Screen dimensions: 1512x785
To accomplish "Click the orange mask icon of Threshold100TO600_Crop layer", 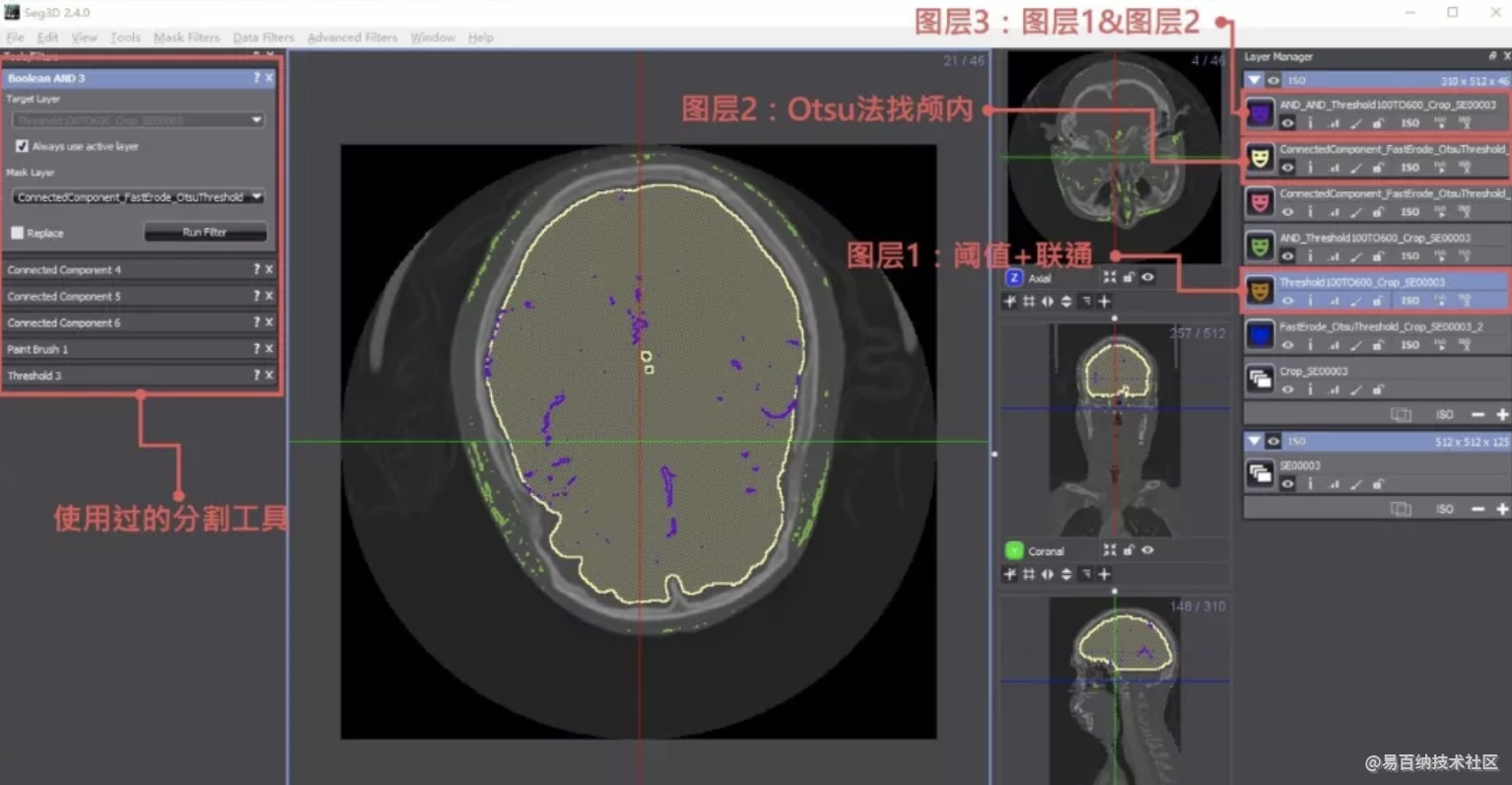I will pyautogui.click(x=1260, y=291).
